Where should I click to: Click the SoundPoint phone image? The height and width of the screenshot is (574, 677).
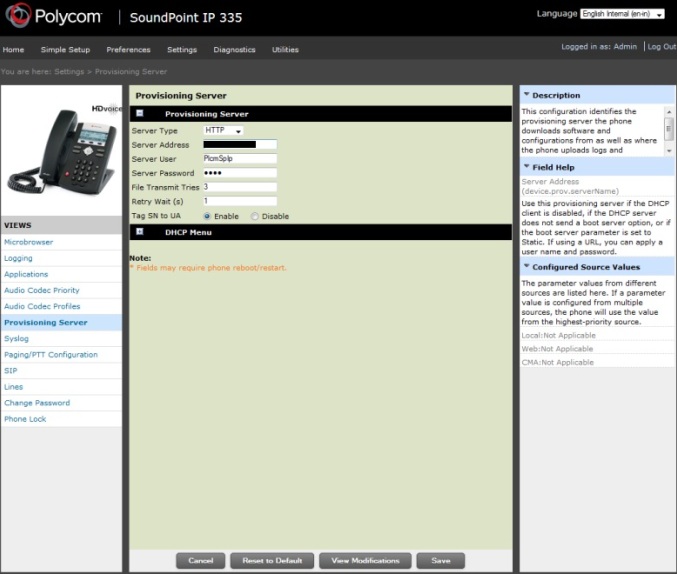(x=61, y=151)
